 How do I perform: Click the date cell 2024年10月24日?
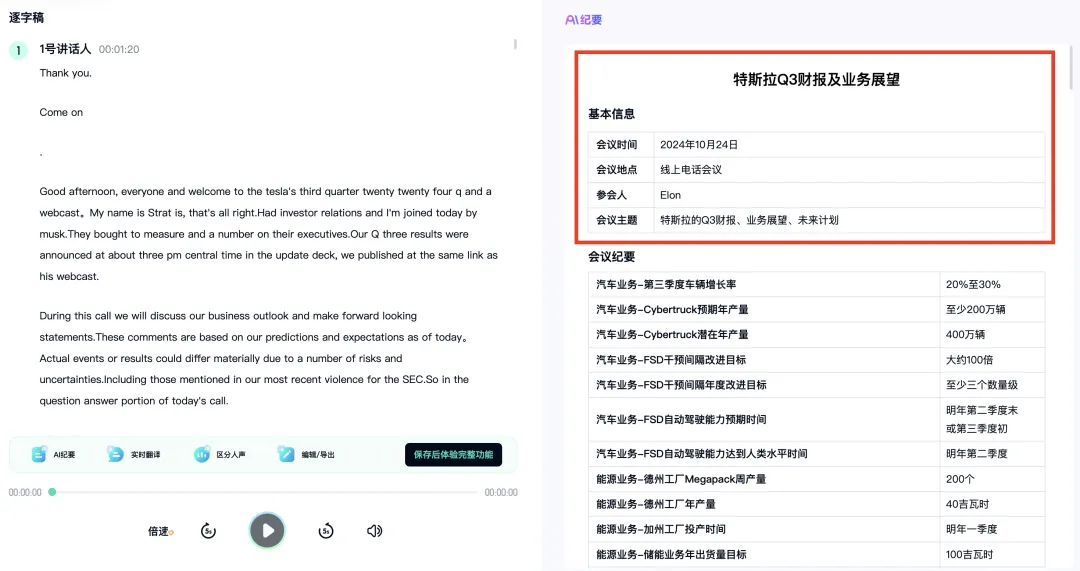click(849, 145)
